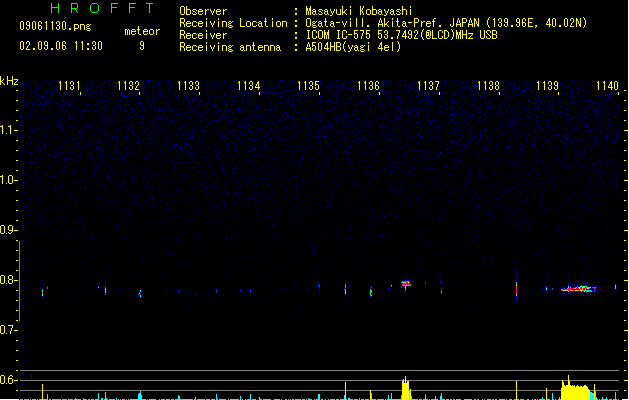
Task: Select antenna value A504HB(yagi 4el)
Action: 353,47
